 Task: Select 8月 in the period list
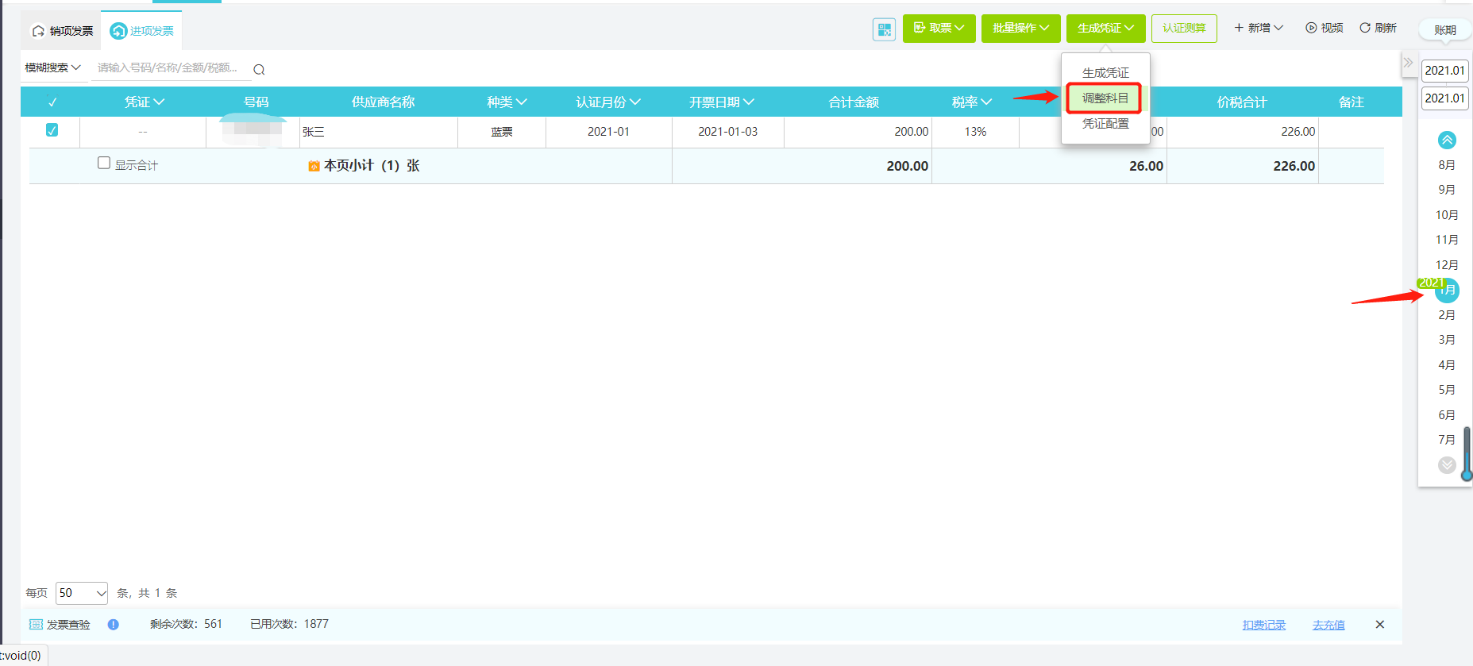1447,165
